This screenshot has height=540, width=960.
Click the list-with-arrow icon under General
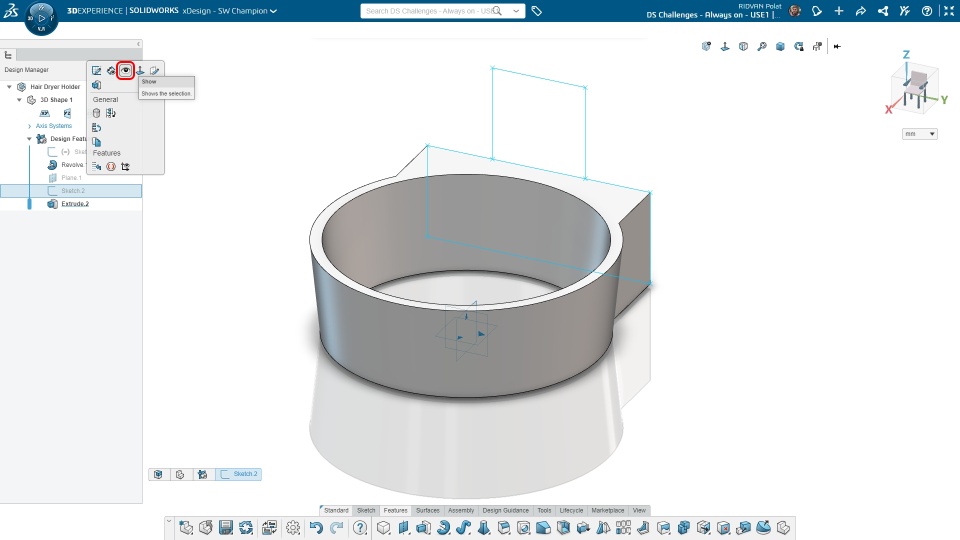click(x=97, y=127)
